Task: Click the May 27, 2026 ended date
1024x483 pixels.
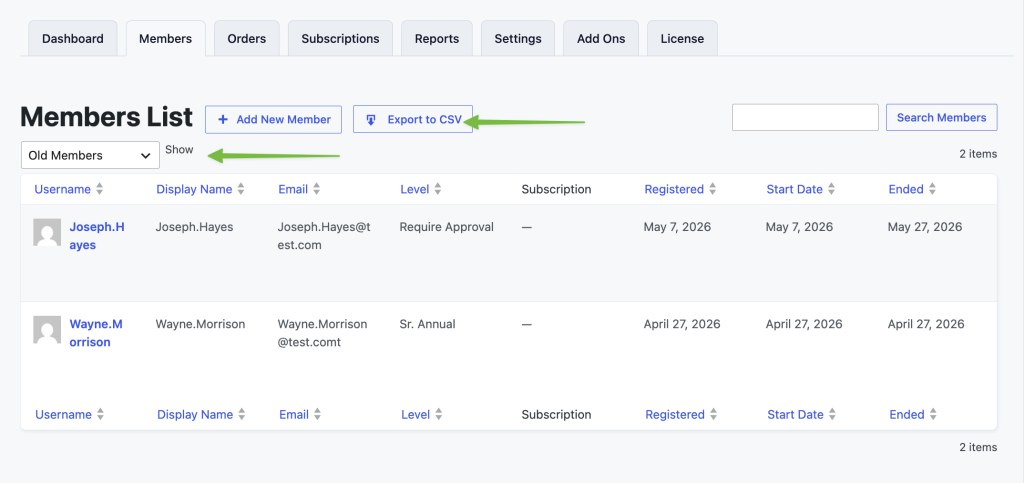Action: [925, 227]
